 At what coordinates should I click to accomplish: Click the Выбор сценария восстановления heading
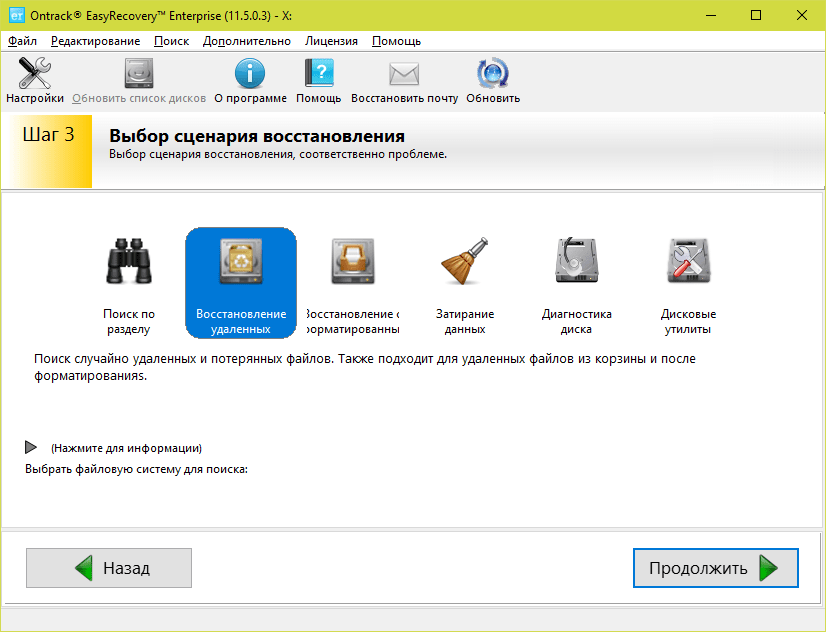click(x=257, y=136)
